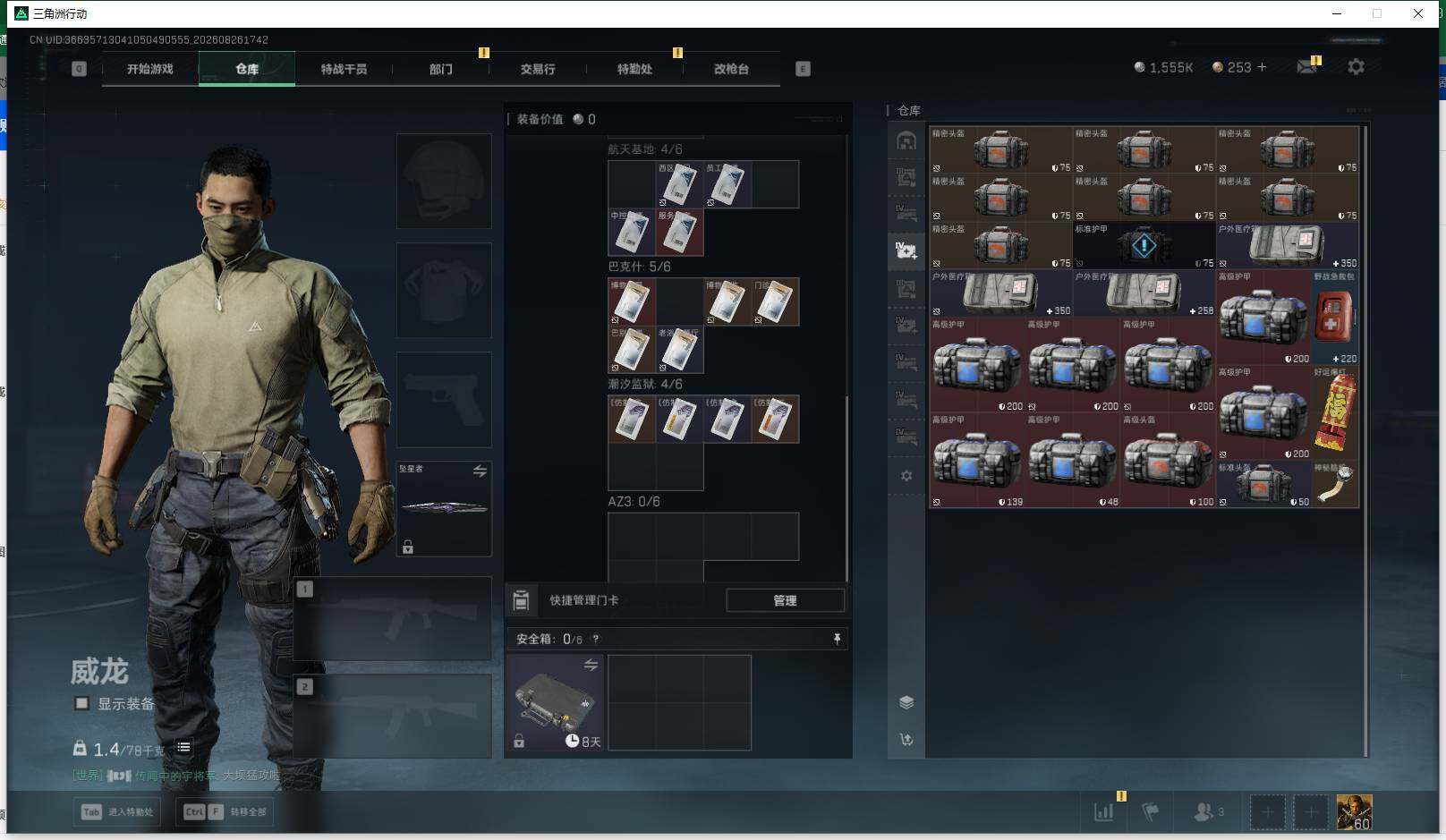
Task: Click the world chat message line
Action: click(x=176, y=775)
